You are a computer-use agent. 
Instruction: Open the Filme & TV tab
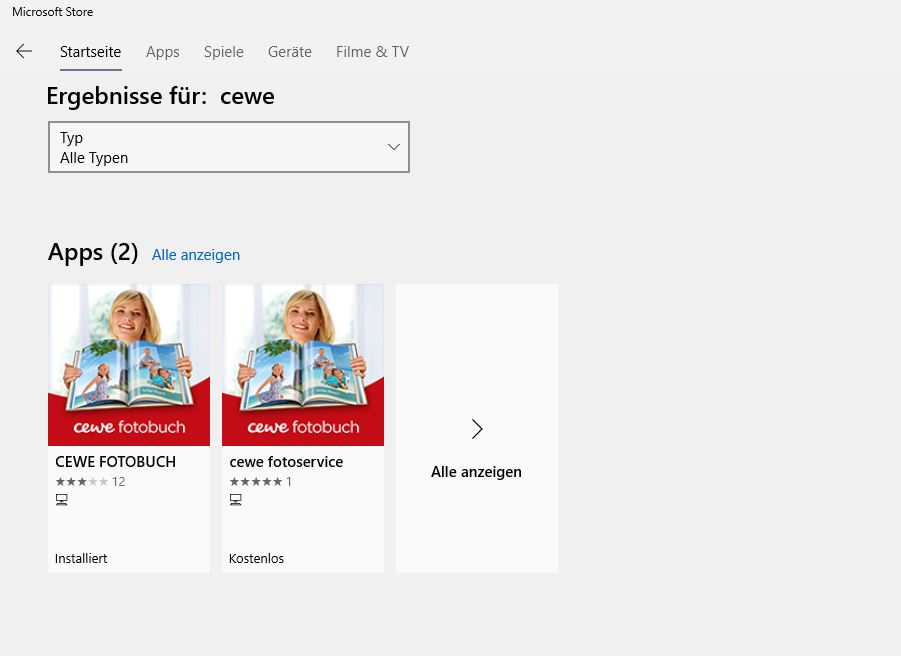point(372,52)
